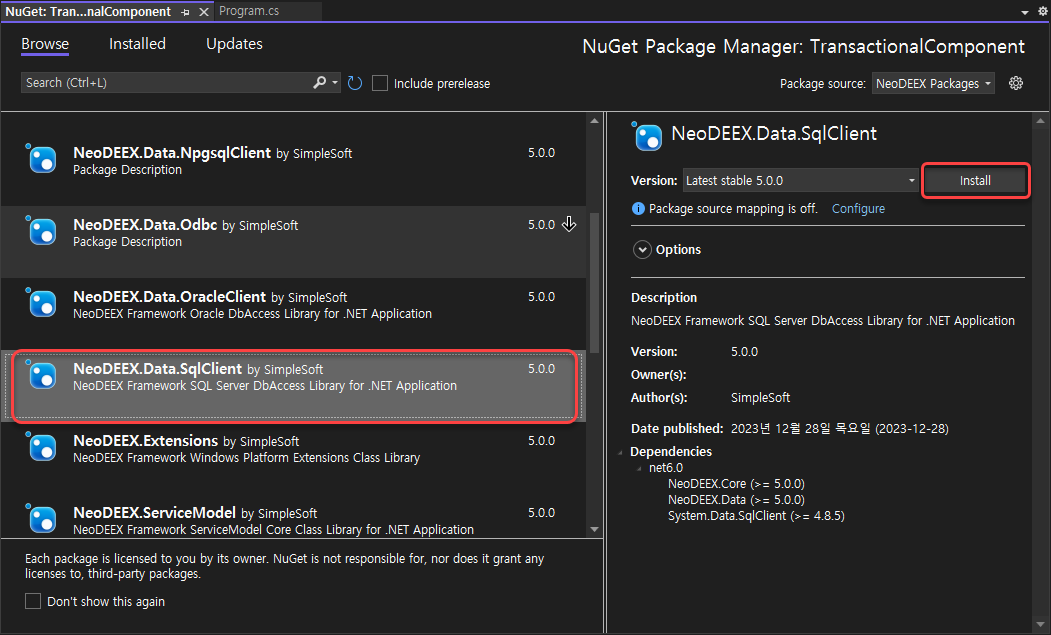Viewport: 1051px width, 635px height.
Task: Switch to the Installed tab
Action: point(137,44)
